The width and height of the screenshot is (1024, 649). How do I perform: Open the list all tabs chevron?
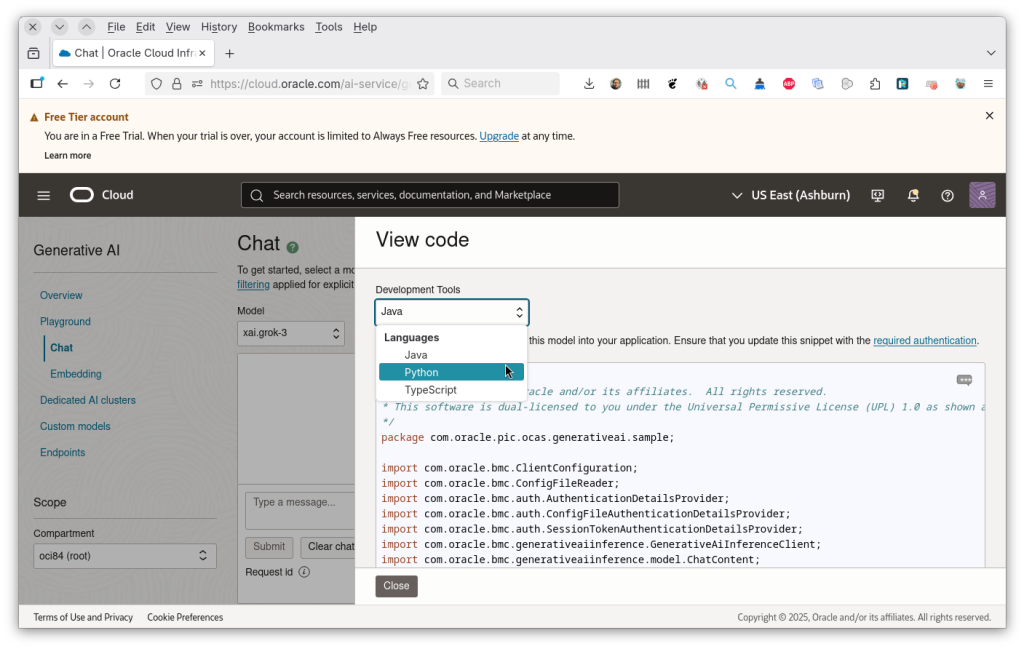click(x=991, y=53)
